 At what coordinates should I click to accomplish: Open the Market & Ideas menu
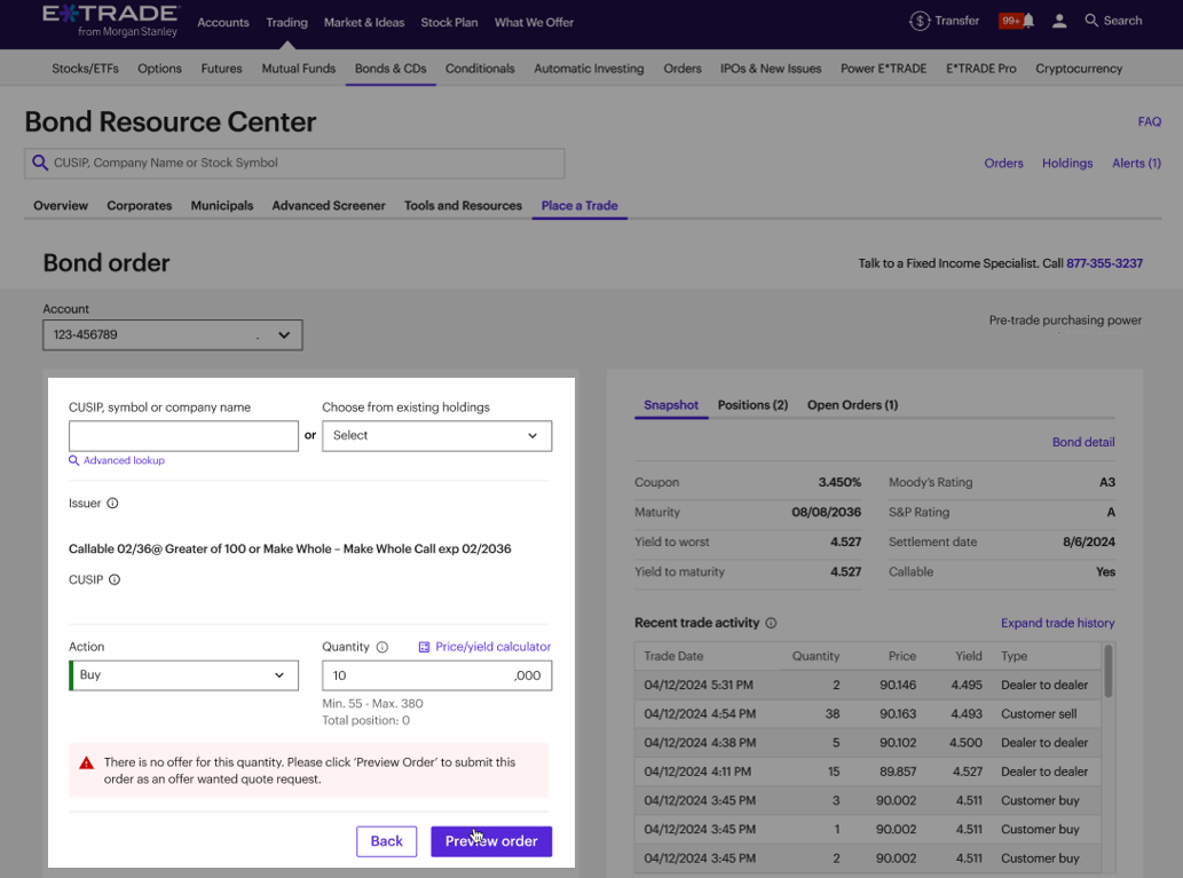click(364, 22)
